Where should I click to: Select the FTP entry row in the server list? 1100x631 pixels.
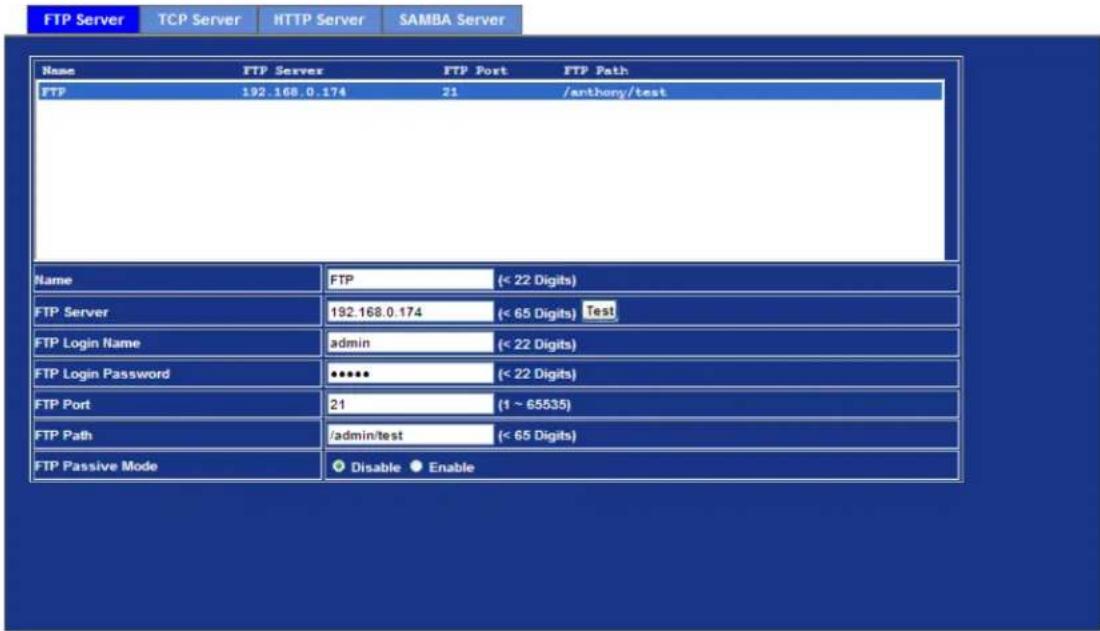tap(490, 92)
